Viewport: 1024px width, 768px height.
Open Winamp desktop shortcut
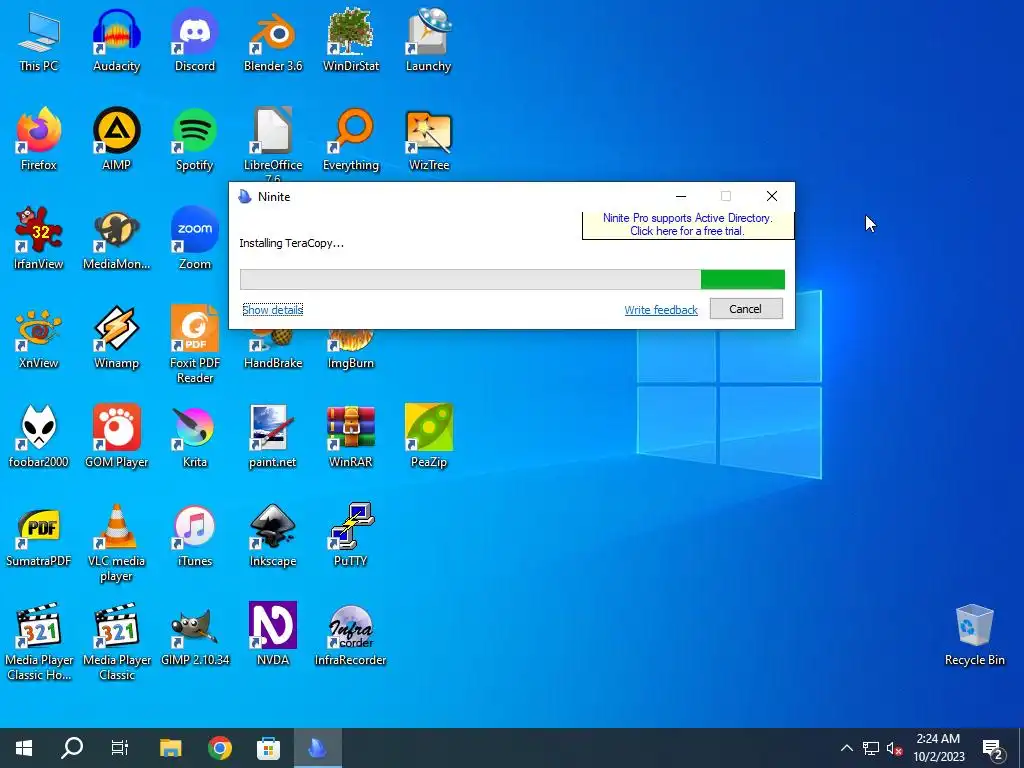tap(116, 338)
